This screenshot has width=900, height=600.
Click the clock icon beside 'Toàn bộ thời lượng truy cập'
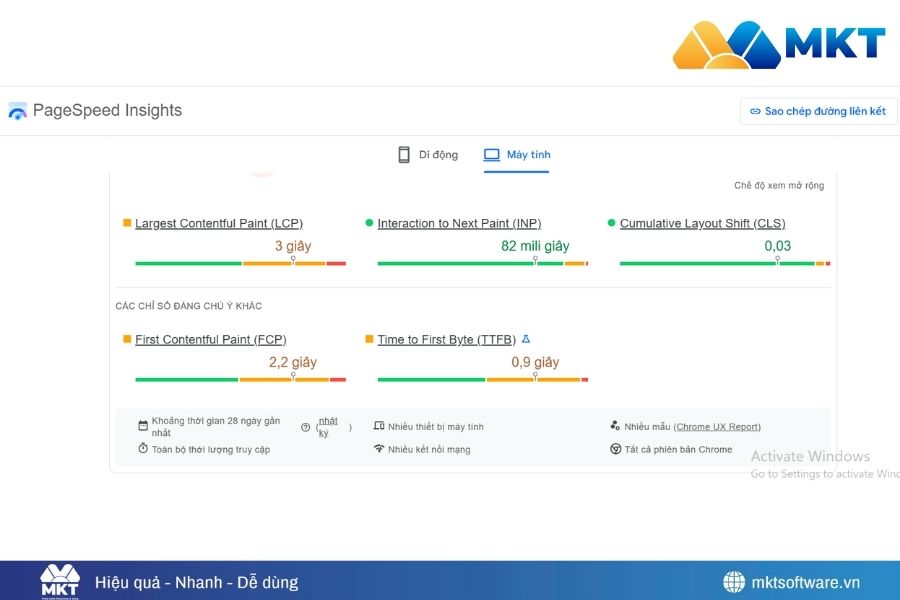141,449
